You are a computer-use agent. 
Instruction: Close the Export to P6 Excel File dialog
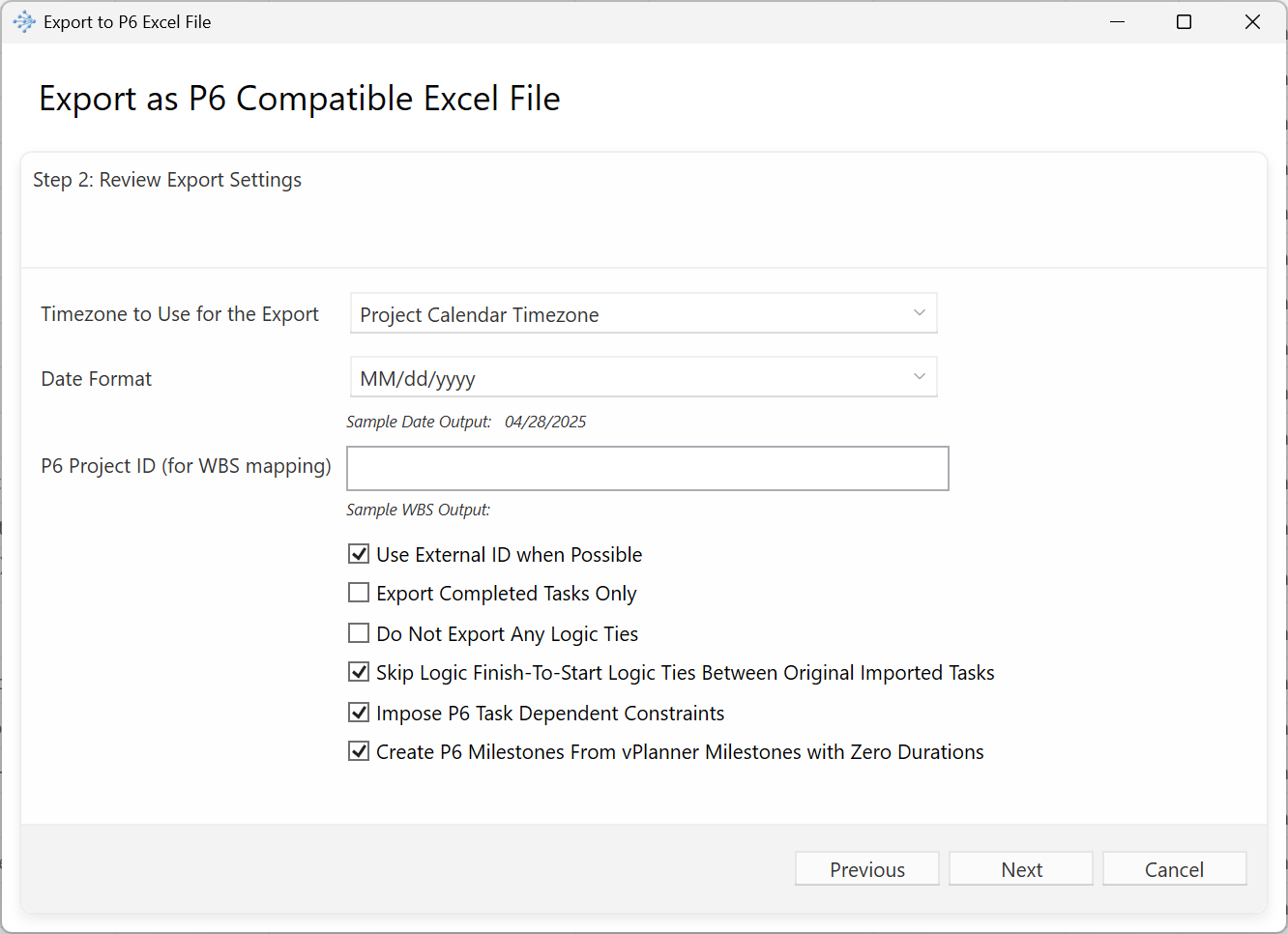1252,22
